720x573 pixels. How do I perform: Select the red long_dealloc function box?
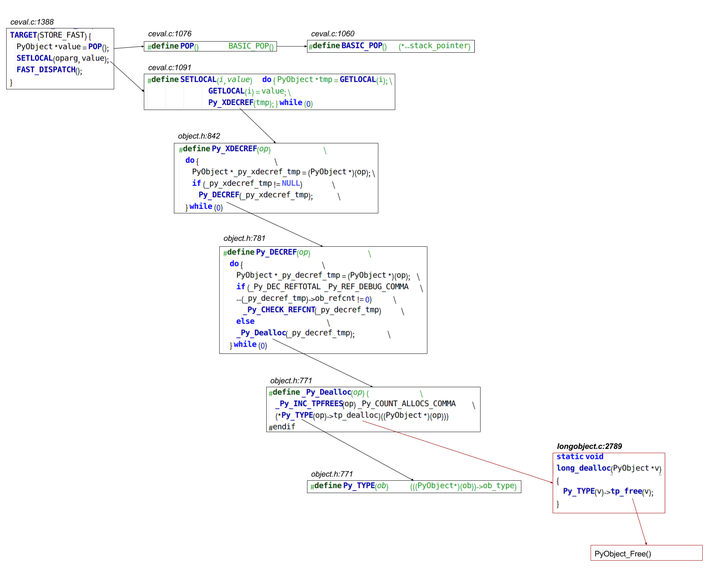tap(609, 483)
